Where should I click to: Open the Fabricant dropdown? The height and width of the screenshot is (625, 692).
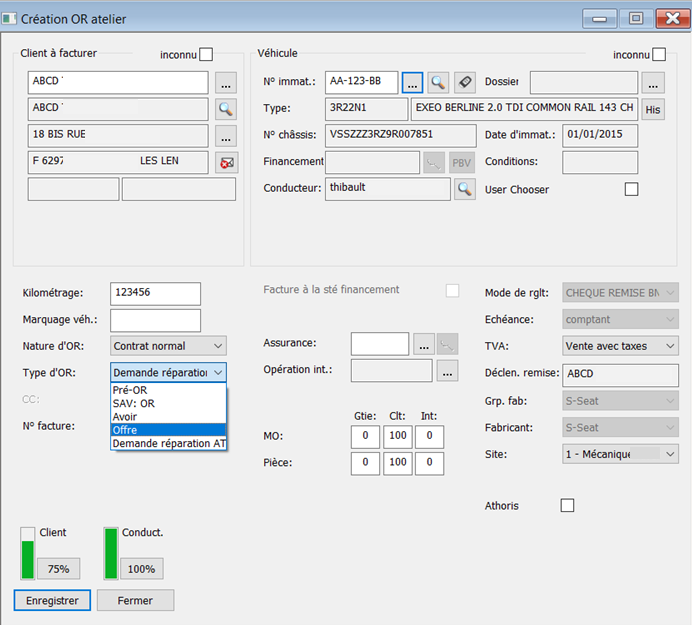620,427
